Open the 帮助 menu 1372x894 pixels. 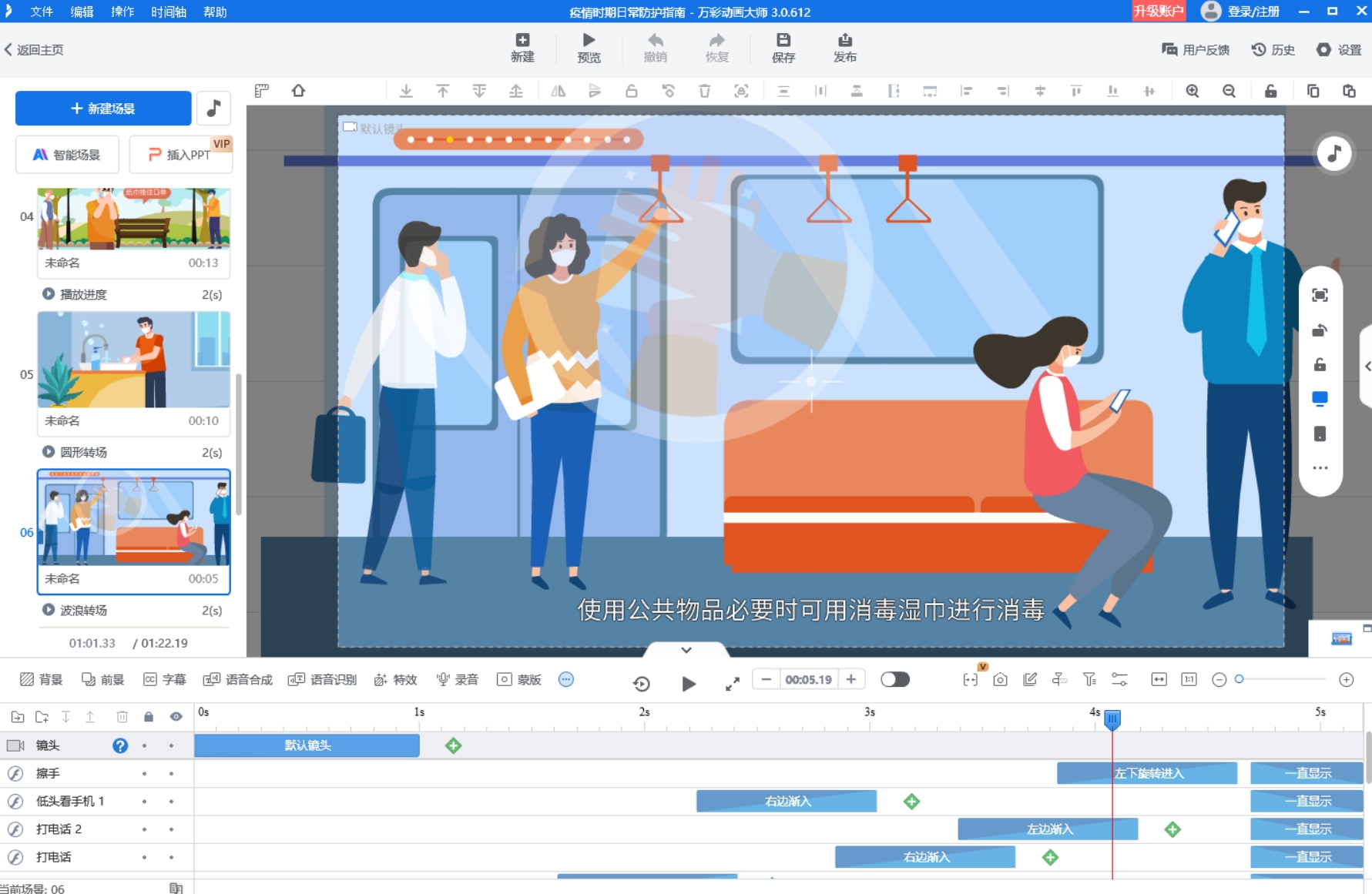pyautogui.click(x=215, y=12)
